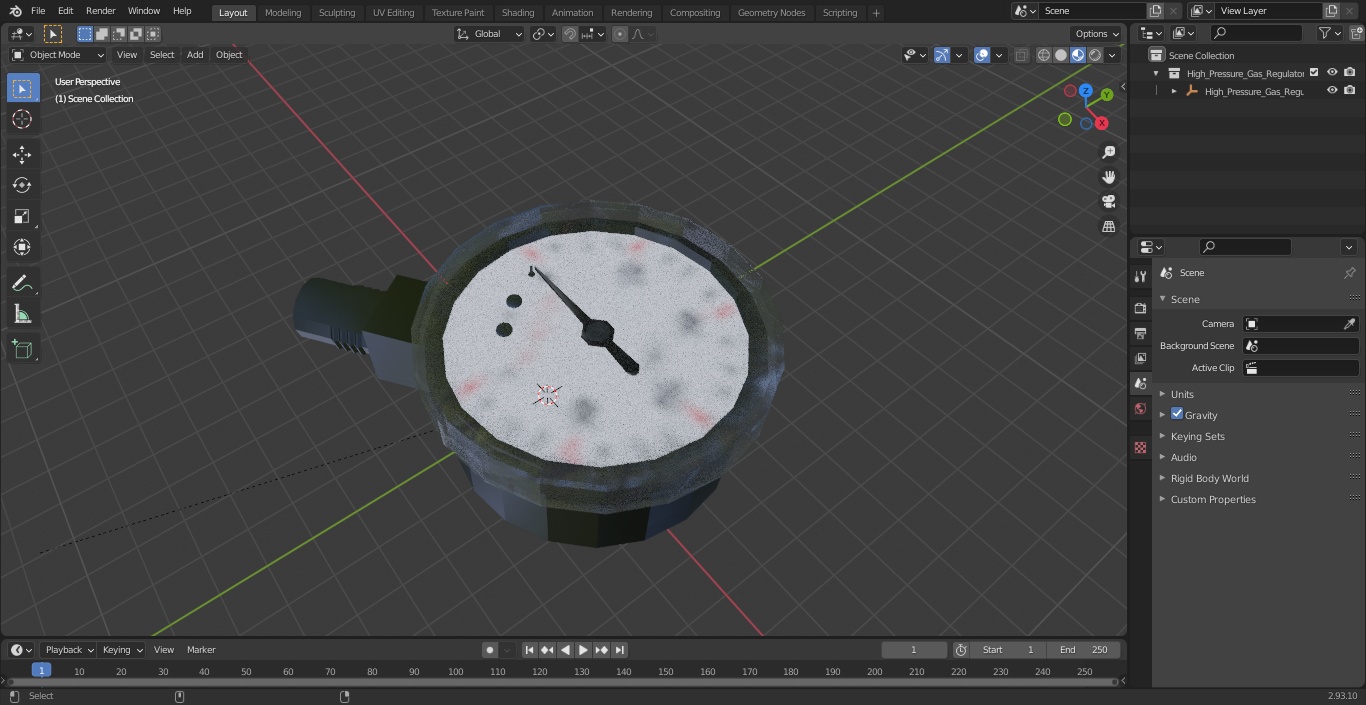The width and height of the screenshot is (1366, 705).
Task: Select the Annotate tool
Action: tap(22, 284)
